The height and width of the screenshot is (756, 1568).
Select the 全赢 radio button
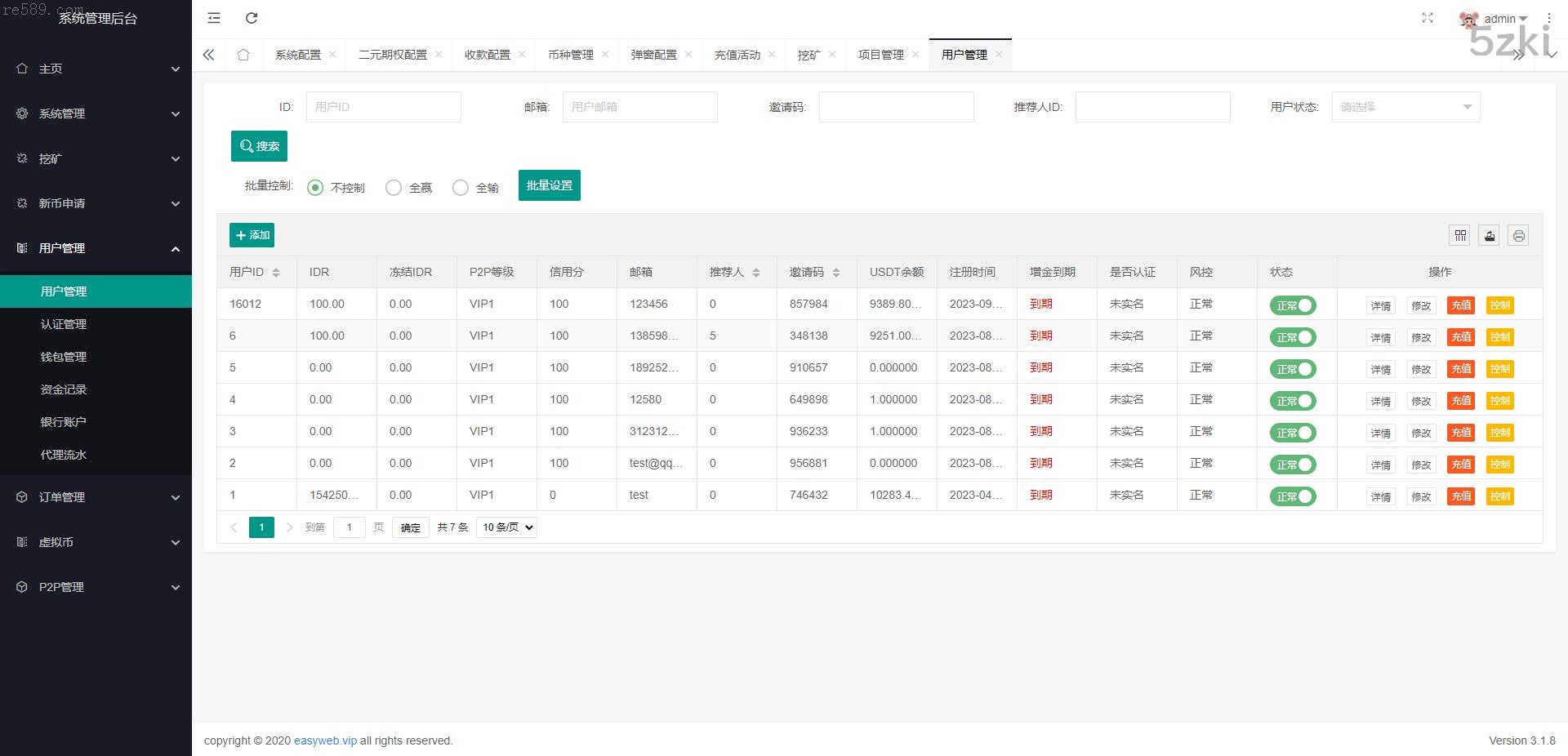click(394, 188)
